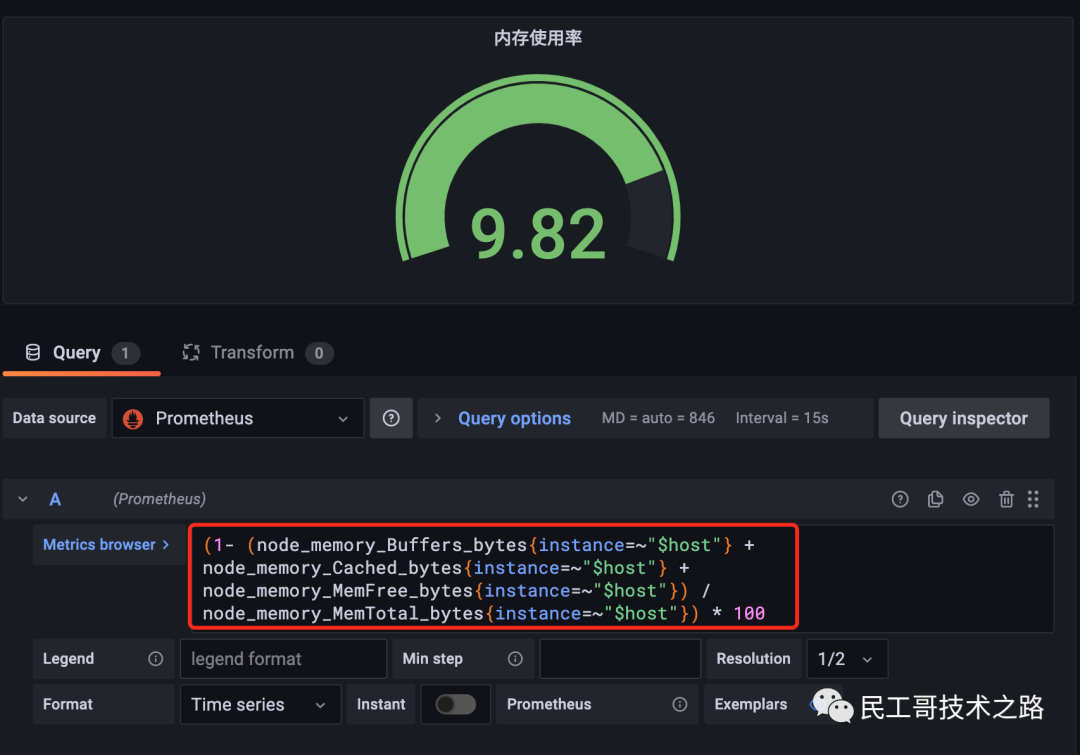Click the Legend info icon
This screenshot has width=1080, height=755.
coord(156,659)
